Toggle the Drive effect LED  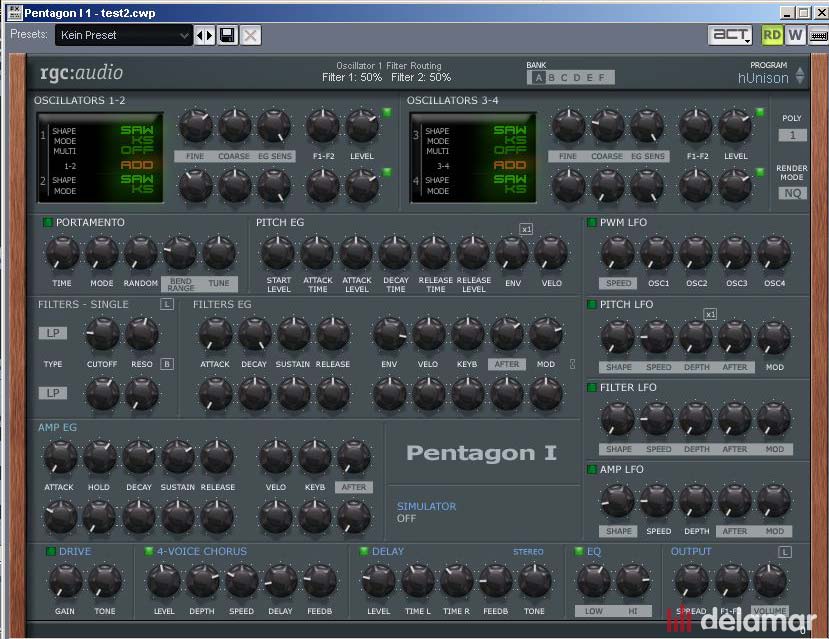51,551
